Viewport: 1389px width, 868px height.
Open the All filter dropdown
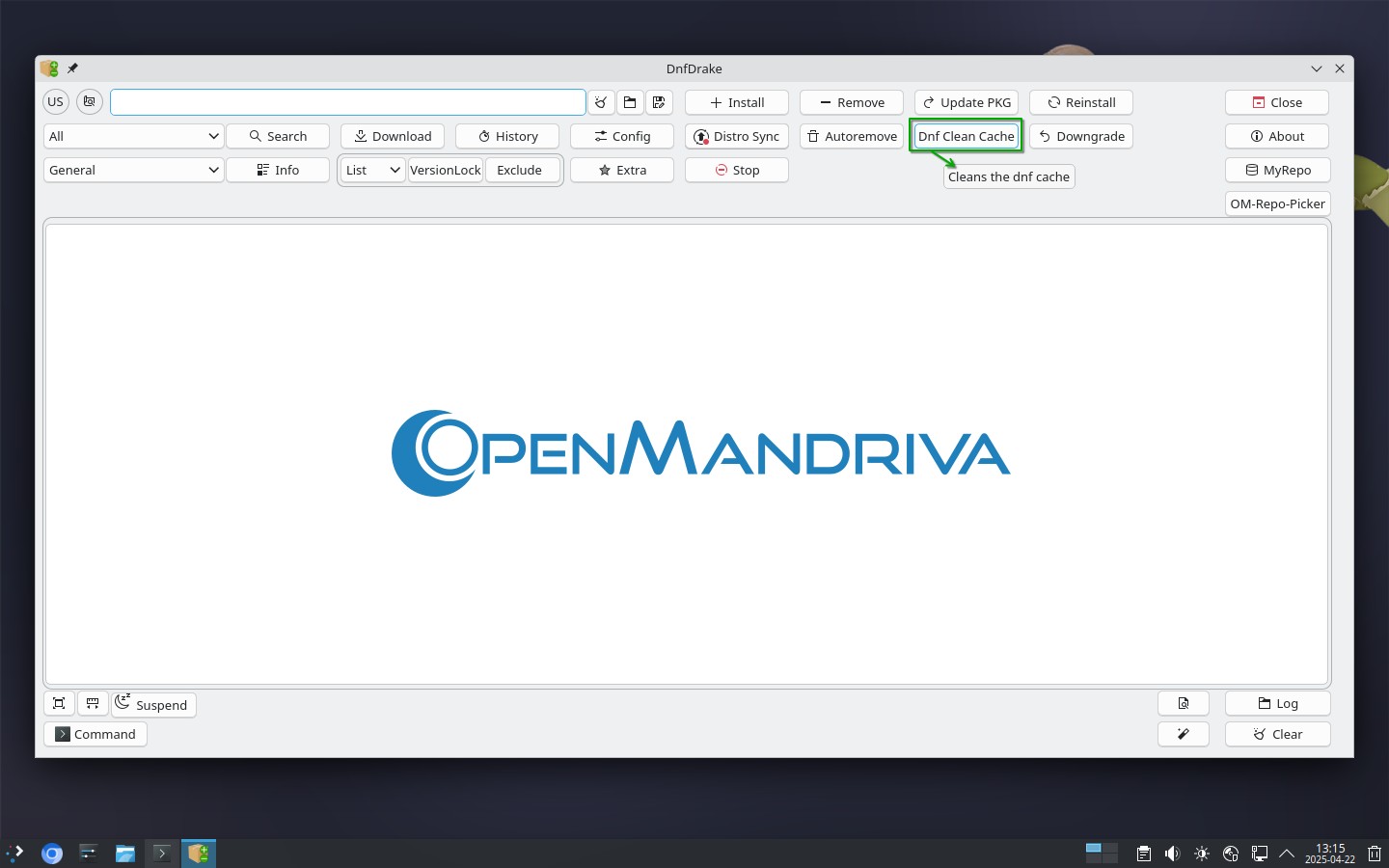click(134, 136)
